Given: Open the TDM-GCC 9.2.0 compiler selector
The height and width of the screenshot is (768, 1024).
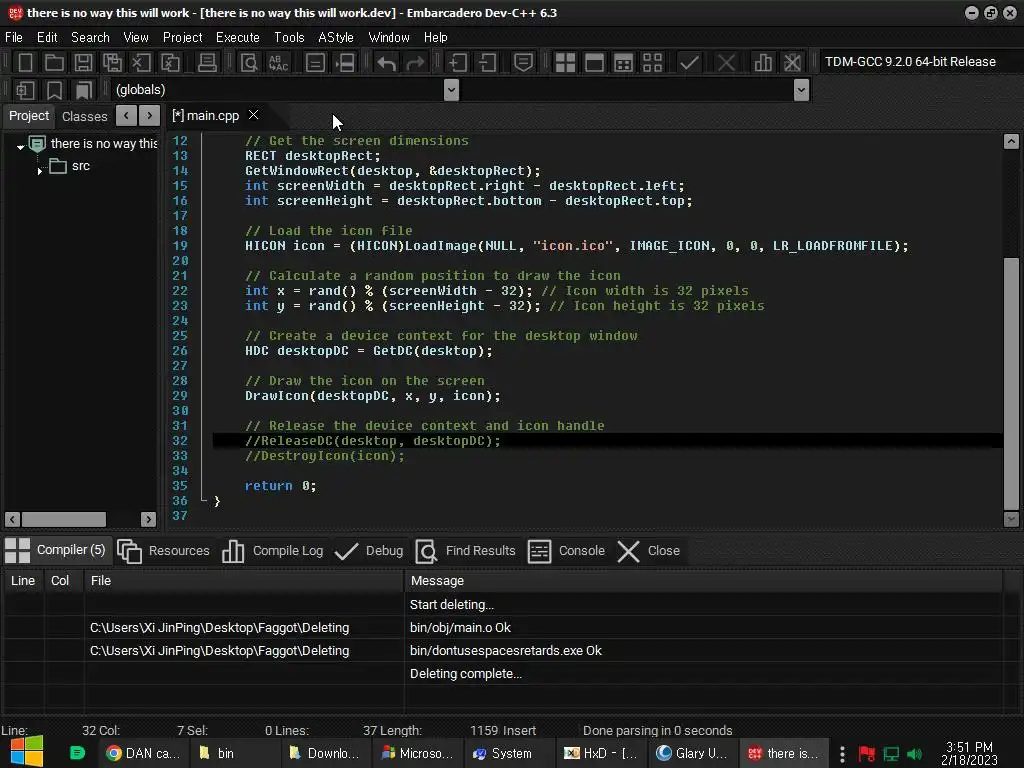Looking at the screenshot, I should click(910, 62).
